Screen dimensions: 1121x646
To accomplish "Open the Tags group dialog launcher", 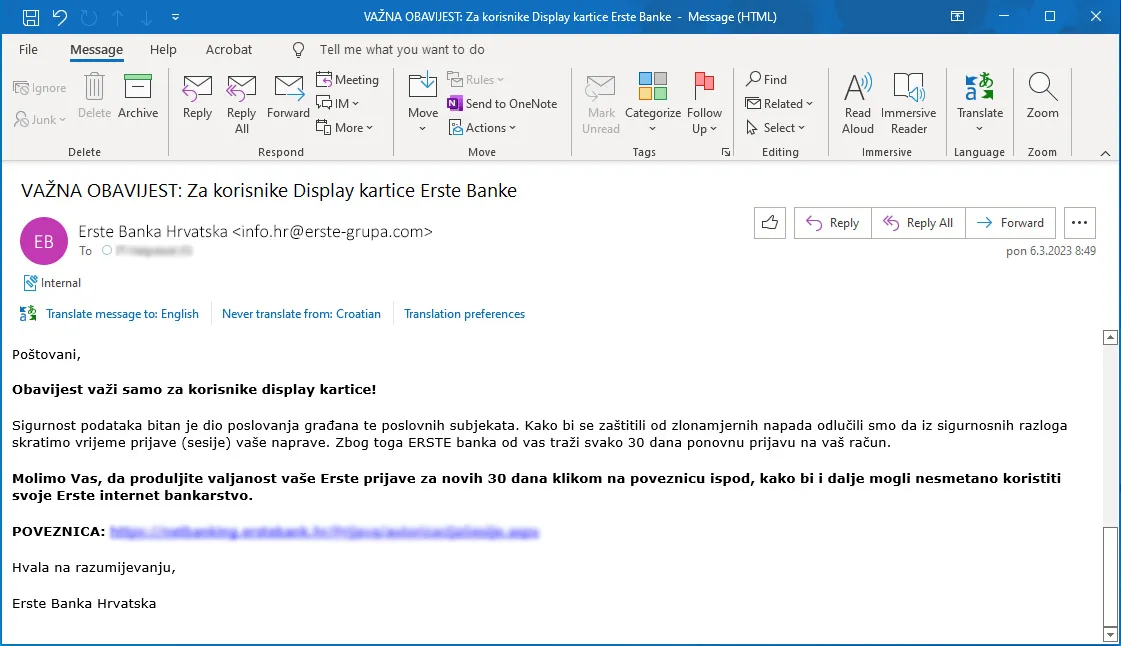I will (726, 152).
